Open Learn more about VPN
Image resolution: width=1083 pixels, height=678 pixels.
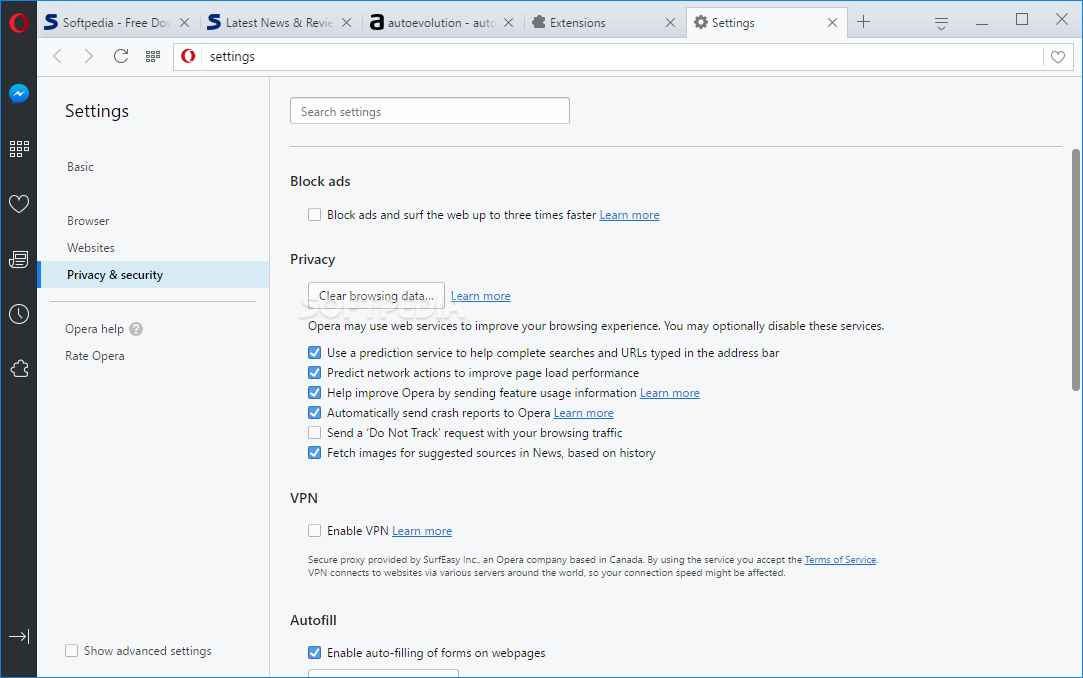click(422, 531)
